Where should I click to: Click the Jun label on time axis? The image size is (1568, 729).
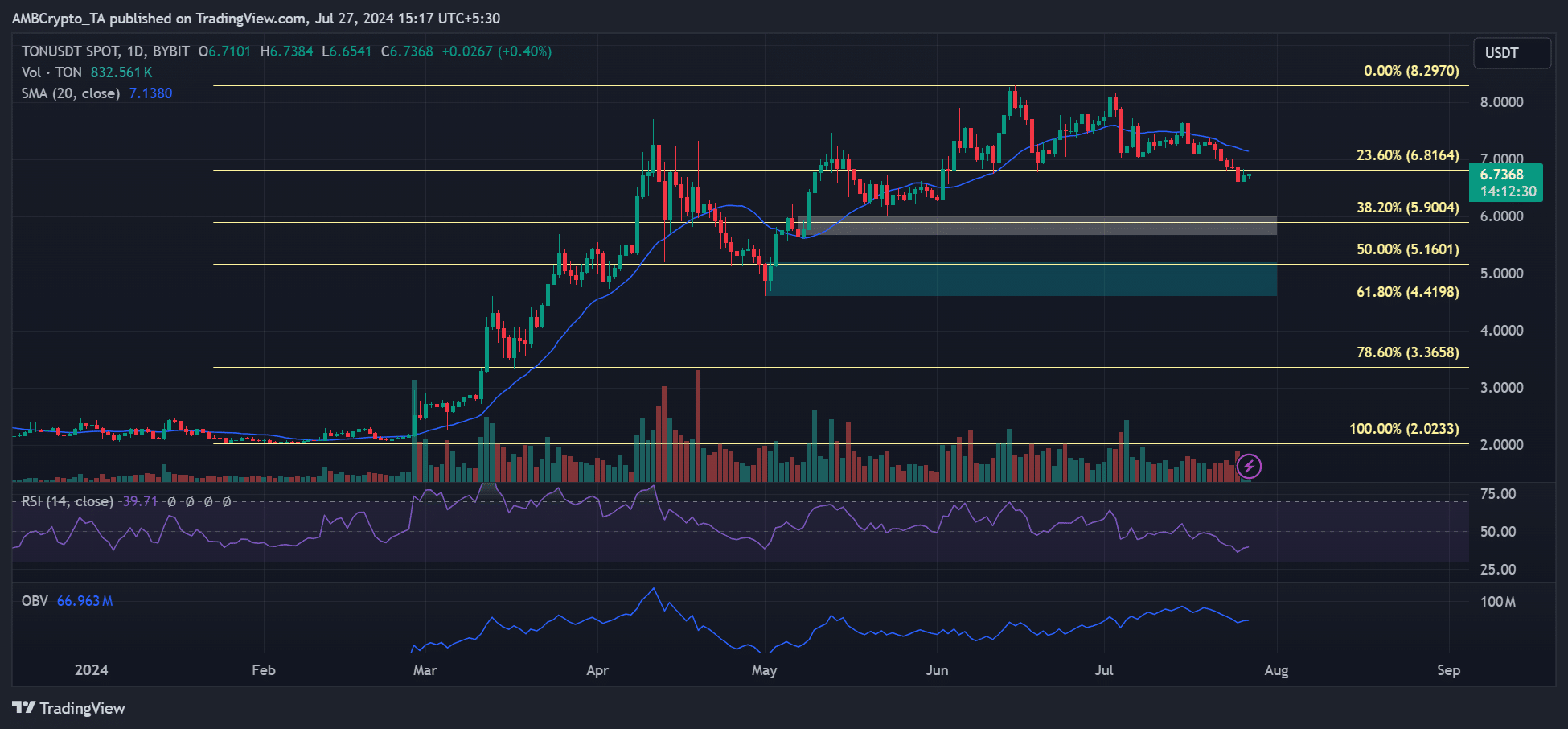937,670
